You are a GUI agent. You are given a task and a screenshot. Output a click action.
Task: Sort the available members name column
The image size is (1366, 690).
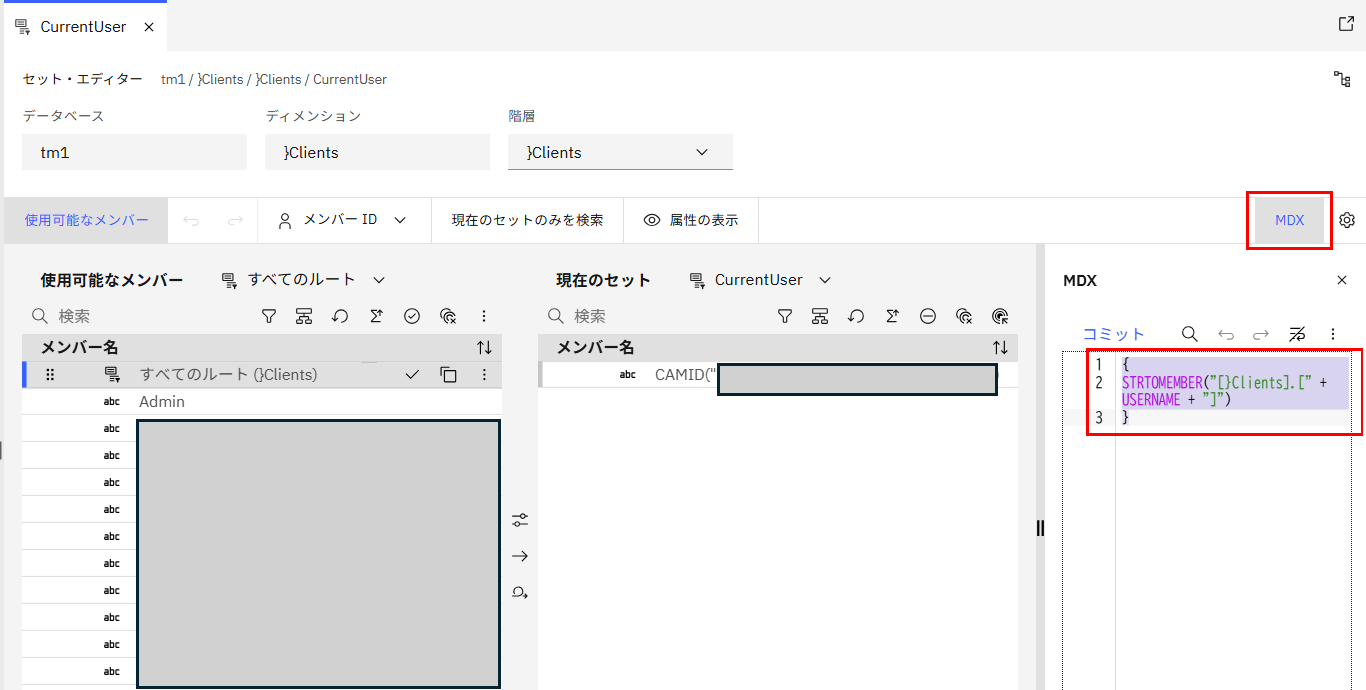pos(484,348)
